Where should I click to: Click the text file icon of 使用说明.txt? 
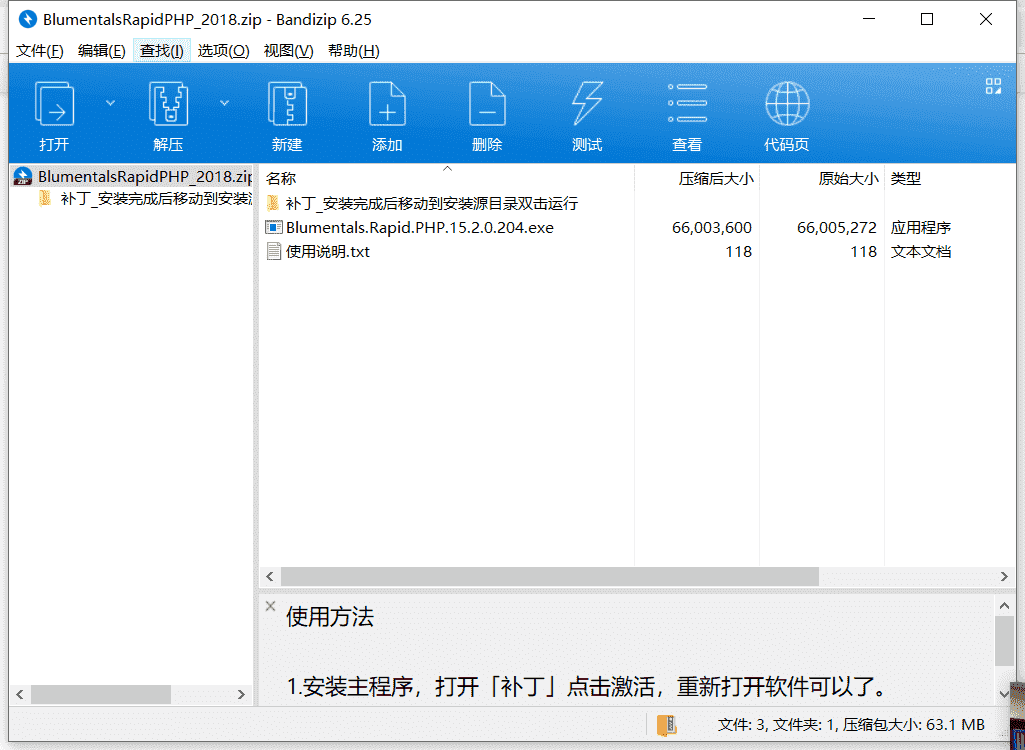click(273, 251)
